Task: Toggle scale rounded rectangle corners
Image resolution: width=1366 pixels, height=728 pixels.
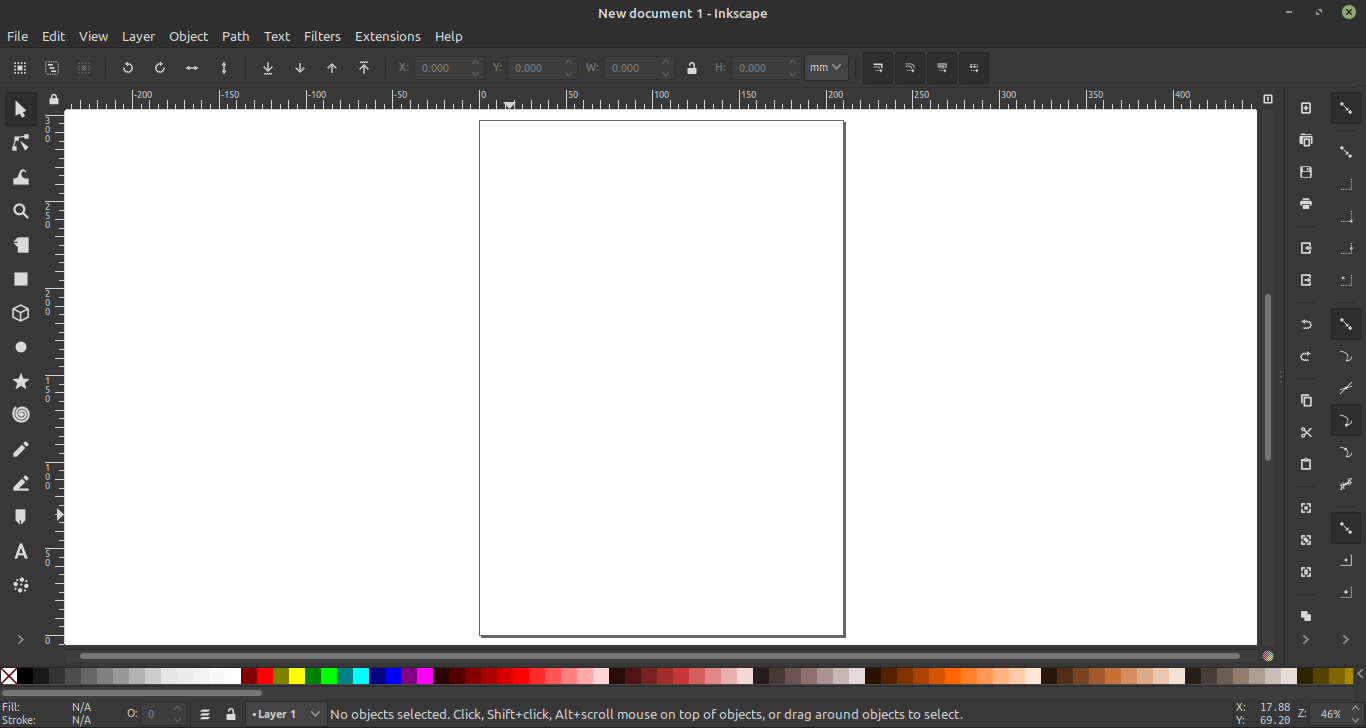Action: (910, 68)
